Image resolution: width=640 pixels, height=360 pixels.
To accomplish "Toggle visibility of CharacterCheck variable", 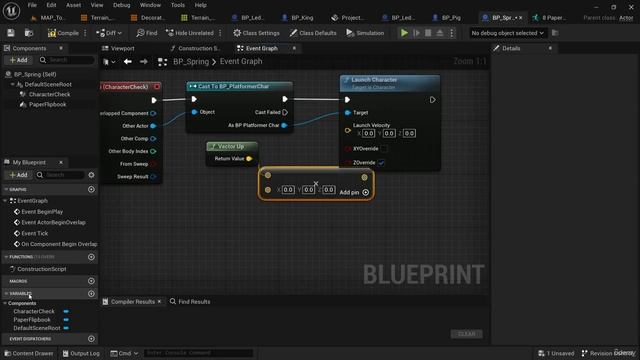I will tap(66, 311).
